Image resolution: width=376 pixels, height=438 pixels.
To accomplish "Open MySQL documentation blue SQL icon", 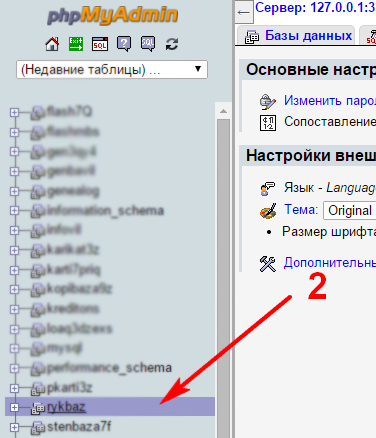I will click(x=148, y=44).
